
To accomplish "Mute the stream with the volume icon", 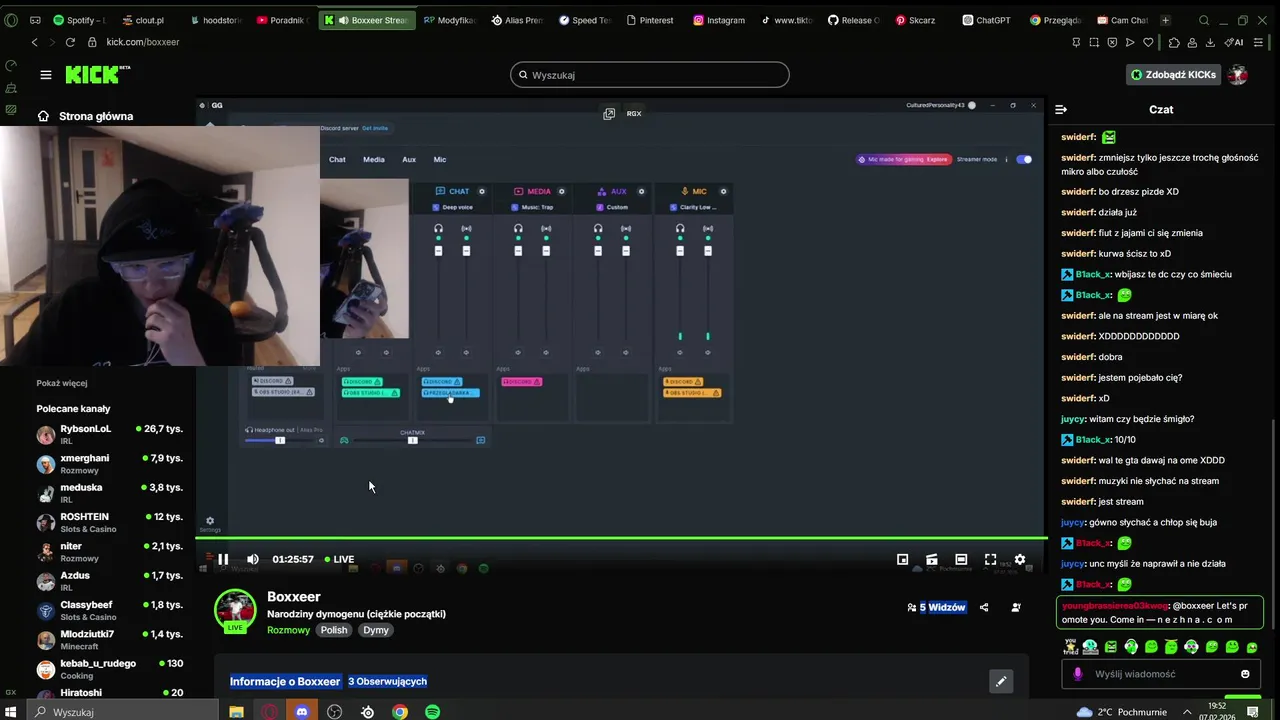I will click(253, 559).
